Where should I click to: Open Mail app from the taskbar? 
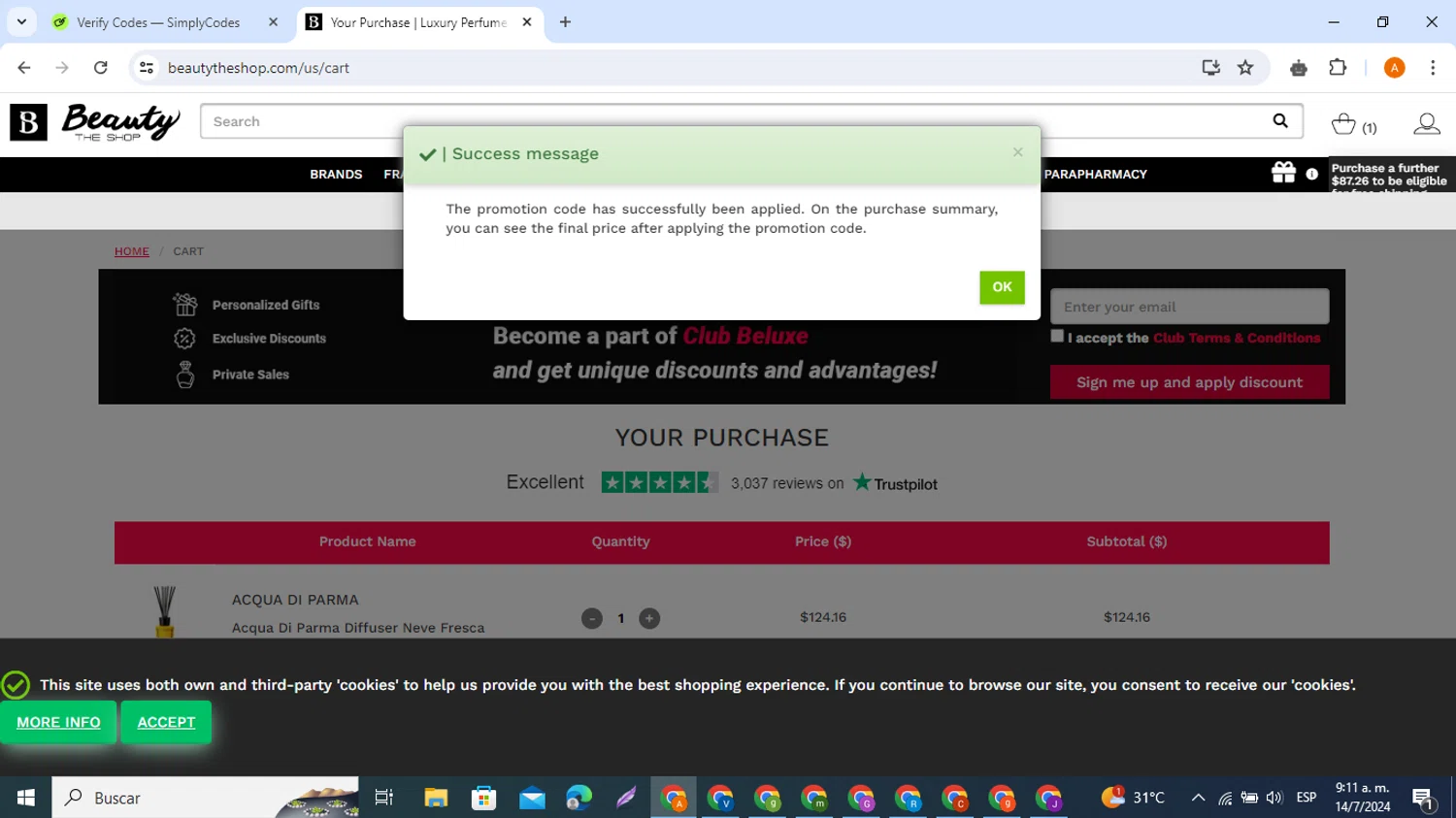pyautogui.click(x=532, y=798)
